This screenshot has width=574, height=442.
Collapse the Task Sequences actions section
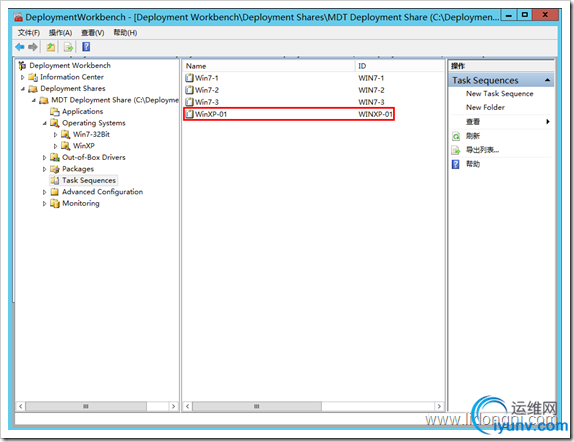tap(547, 80)
